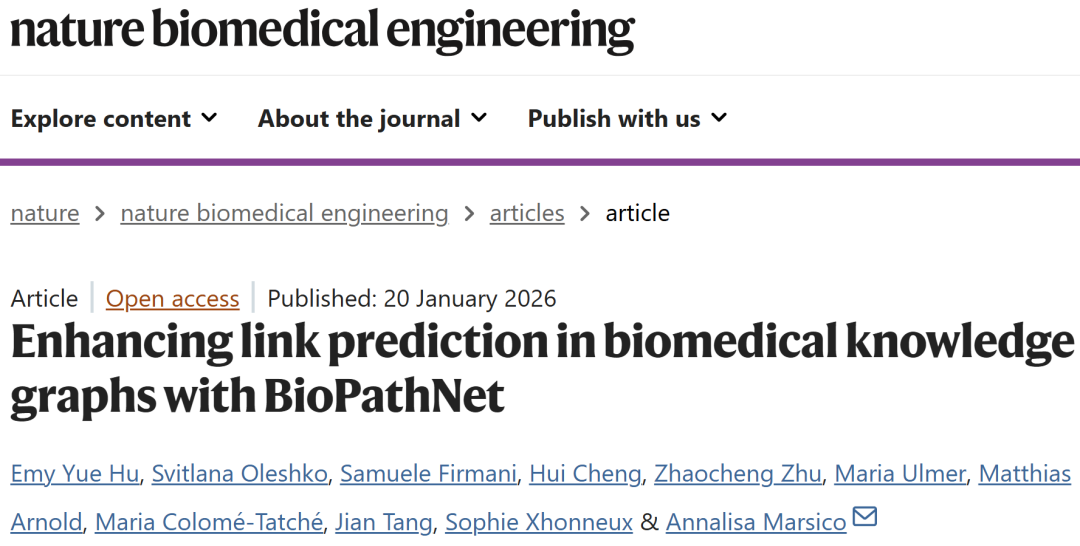Show author Maria Ulmer's info
The height and width of the screenshot is (546, 1080).
pos(900,474)
